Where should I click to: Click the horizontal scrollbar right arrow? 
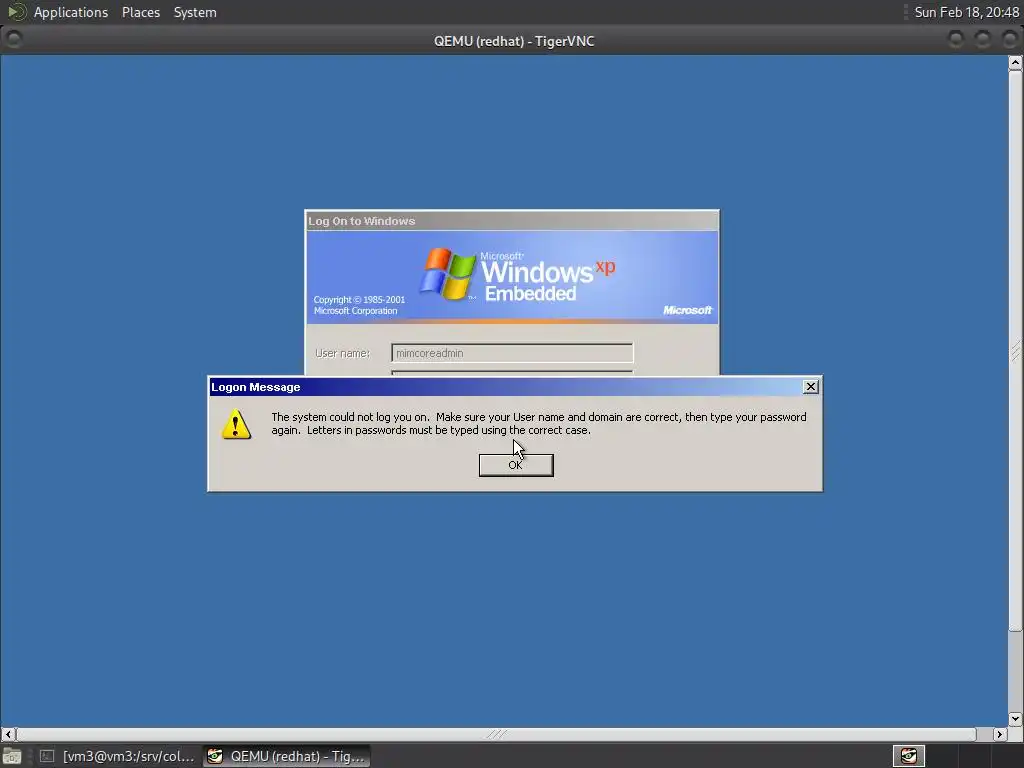click(x=999, y=734)
